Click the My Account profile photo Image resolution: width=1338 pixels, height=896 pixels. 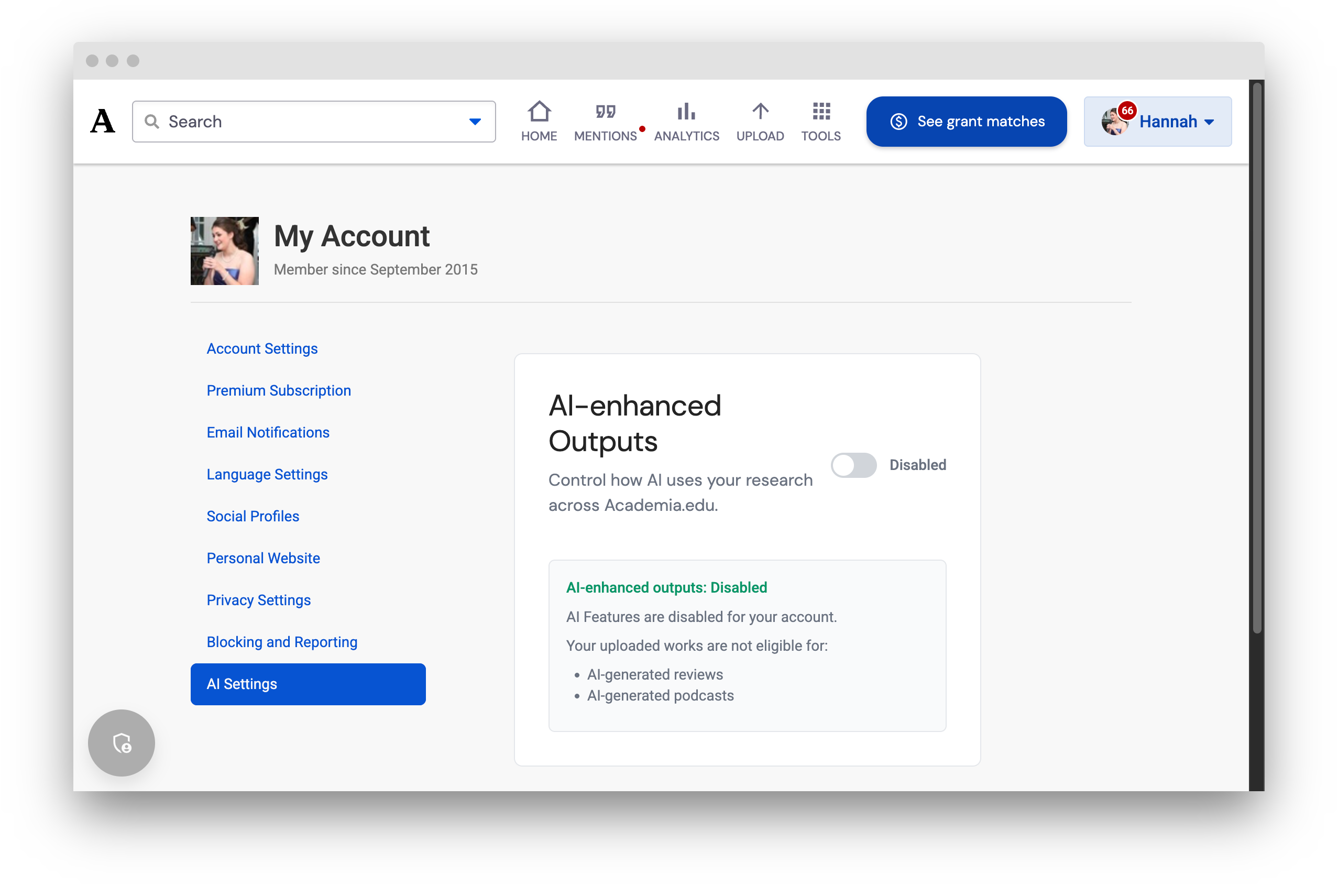coord(225,251)
